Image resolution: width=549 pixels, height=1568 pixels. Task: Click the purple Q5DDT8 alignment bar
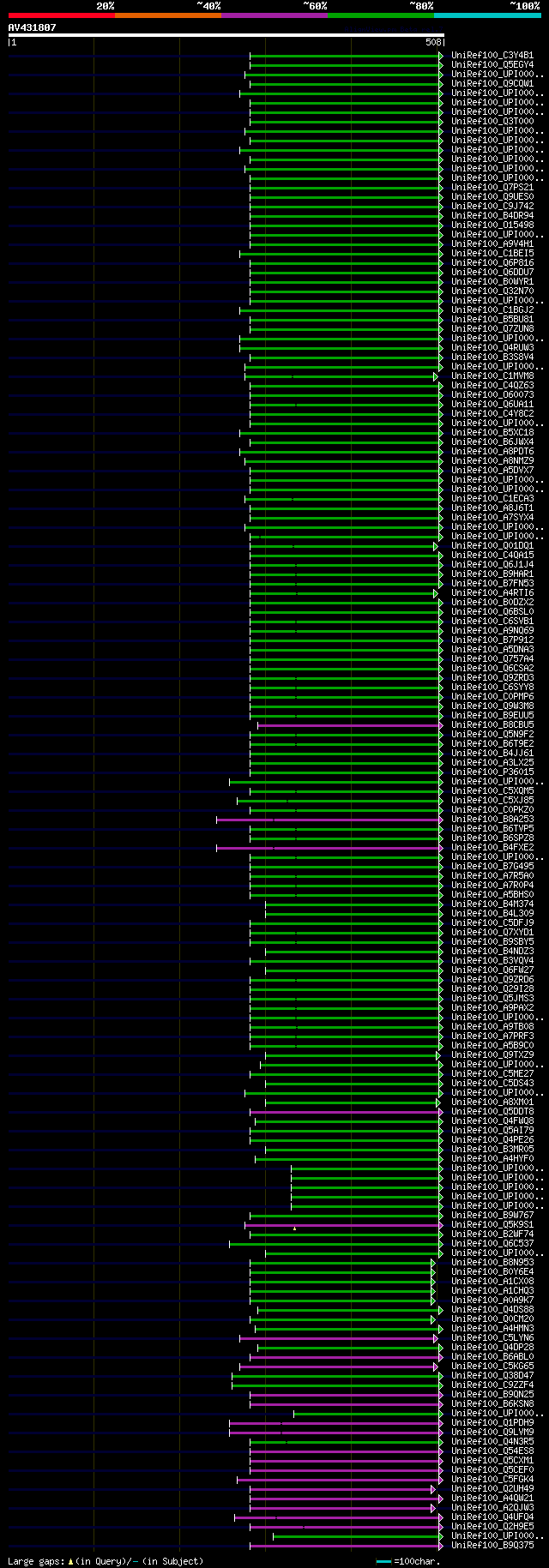345,1112
